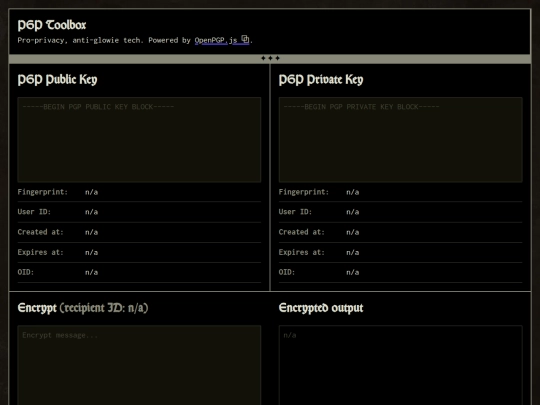Viewport: 540px width, 405px height.
Task: Click Expires at label under Public Key
Action: 40,252
